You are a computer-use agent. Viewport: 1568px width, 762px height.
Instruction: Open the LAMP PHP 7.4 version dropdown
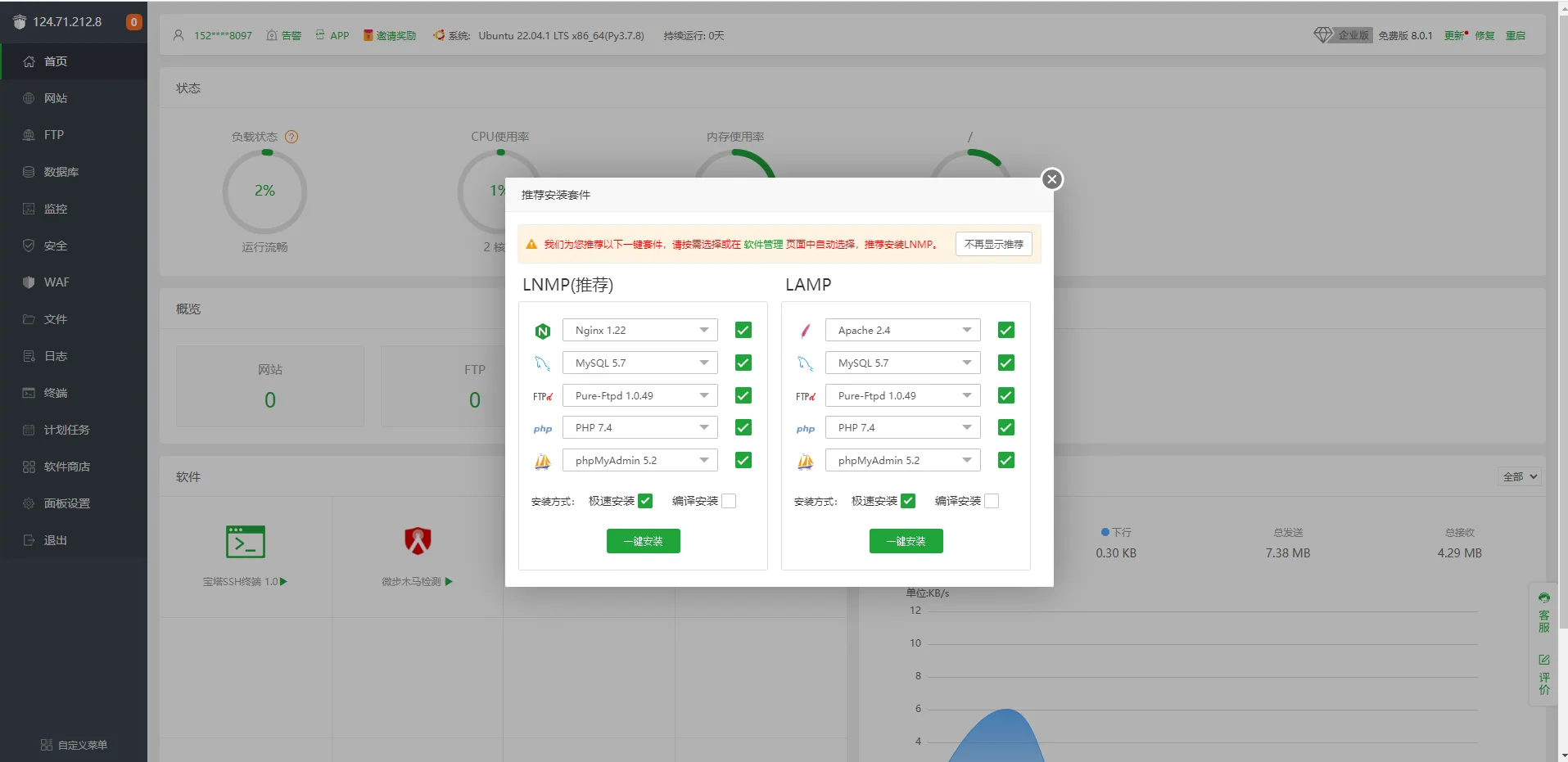[x=903, y=427]
